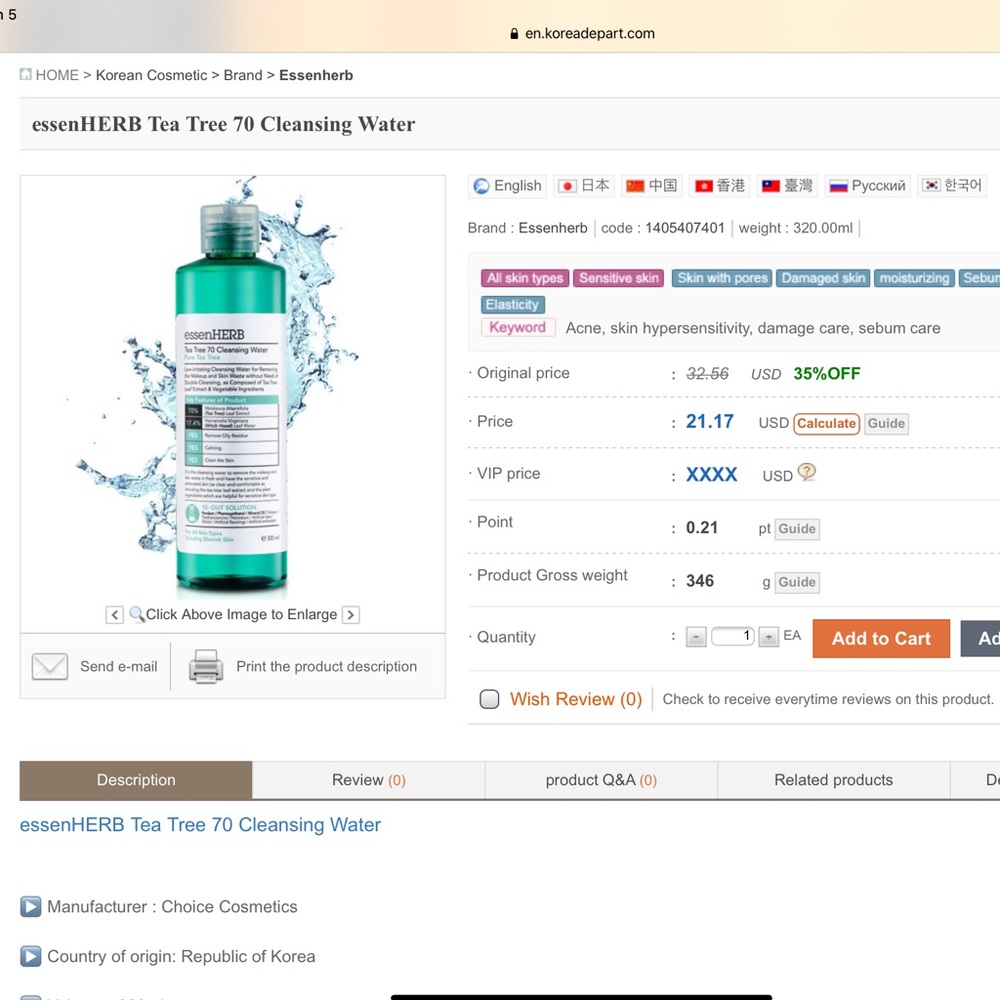Open the VIP price help question mark
The image size is (1000, 1000).
pyautogui.click(x=806, y=473)
